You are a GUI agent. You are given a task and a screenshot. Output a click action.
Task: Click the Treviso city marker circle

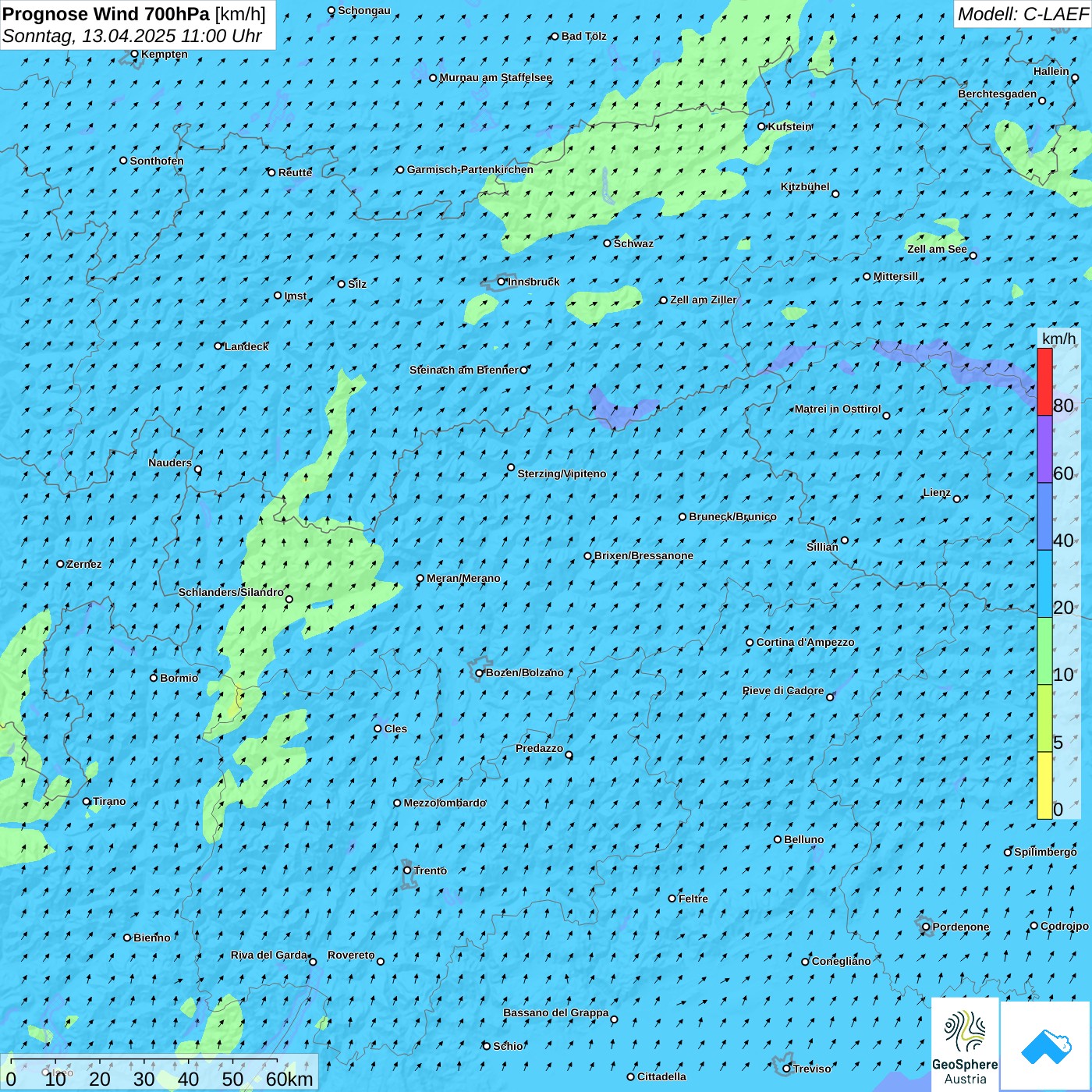787,1069
